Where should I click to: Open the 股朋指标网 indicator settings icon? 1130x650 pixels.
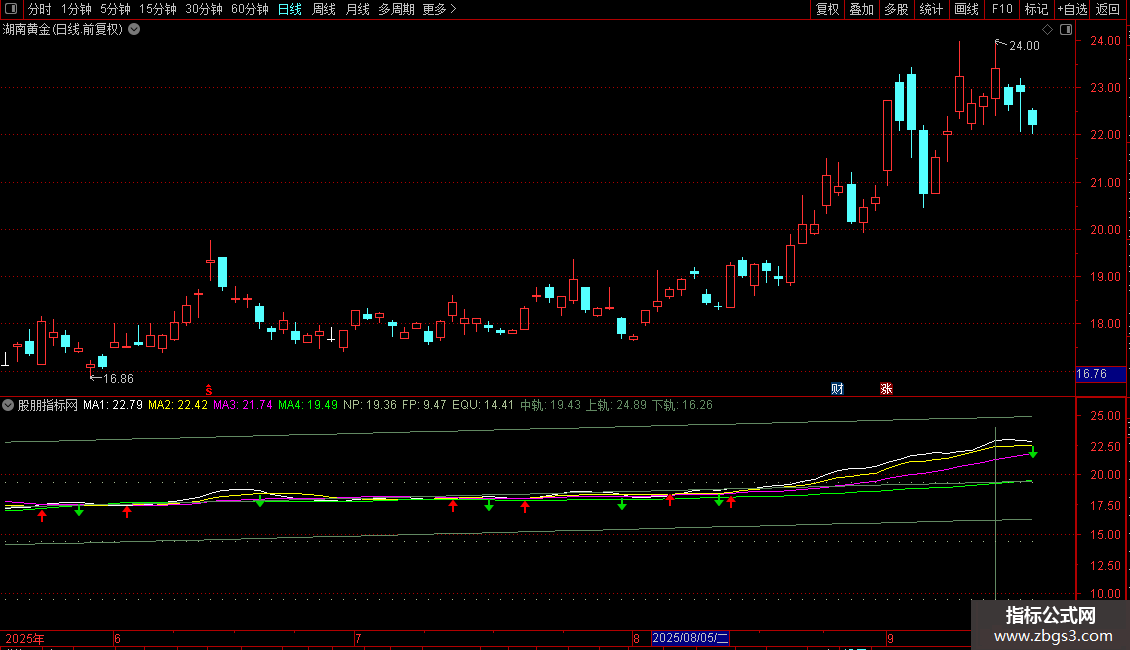(x=8, y=405)
